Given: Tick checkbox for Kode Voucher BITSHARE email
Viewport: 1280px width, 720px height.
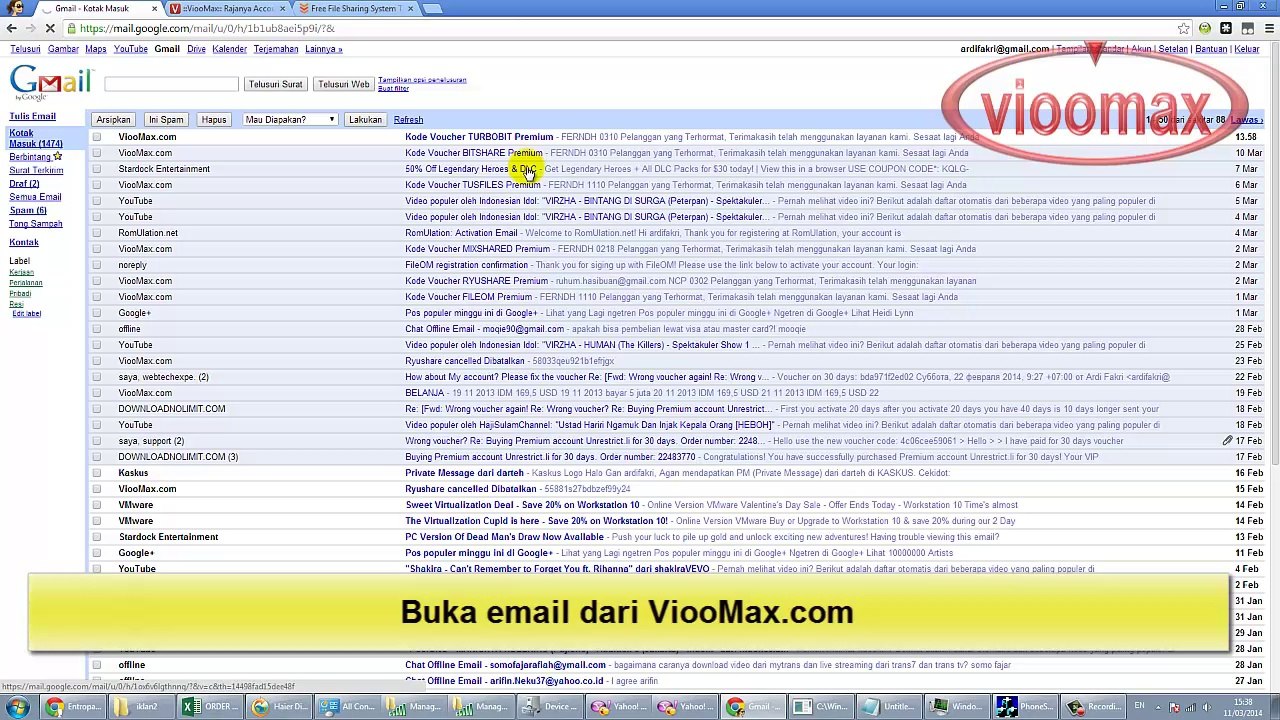Looking at the screenshot, I should click(x=97, y=153).
